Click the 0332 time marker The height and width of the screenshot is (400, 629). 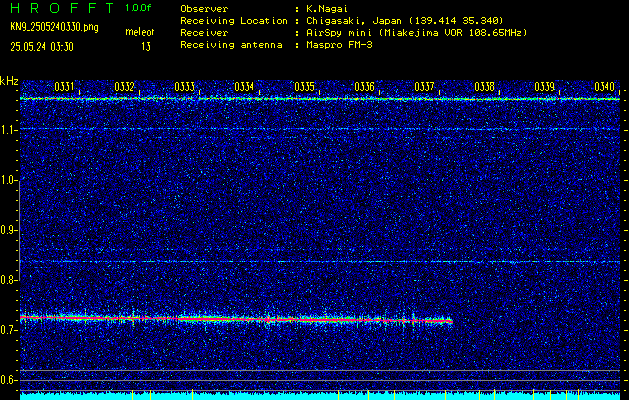(x=124, y=87)
